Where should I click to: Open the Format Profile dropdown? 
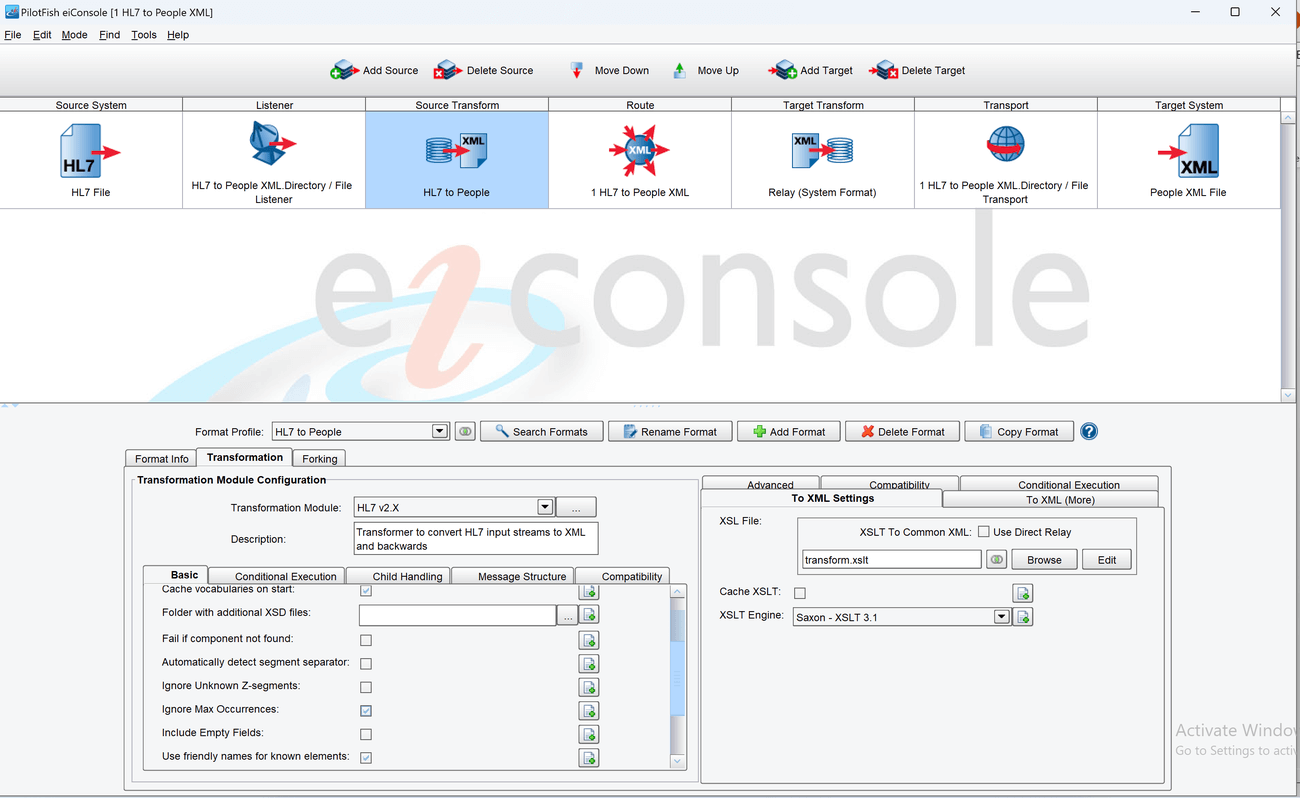439,431
